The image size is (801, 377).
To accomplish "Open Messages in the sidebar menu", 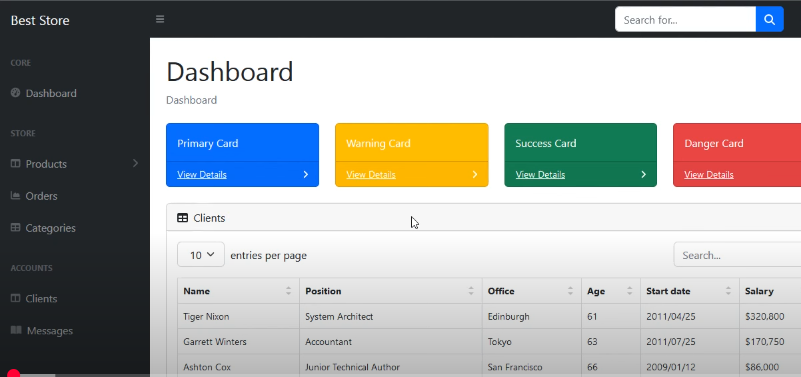I will tap(50, 331).
